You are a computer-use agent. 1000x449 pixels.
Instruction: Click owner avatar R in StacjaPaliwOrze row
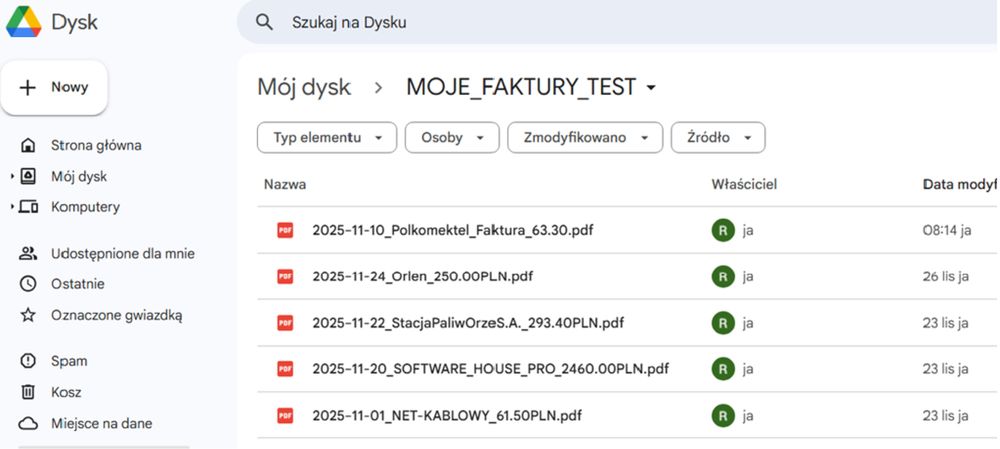[723, 323]
